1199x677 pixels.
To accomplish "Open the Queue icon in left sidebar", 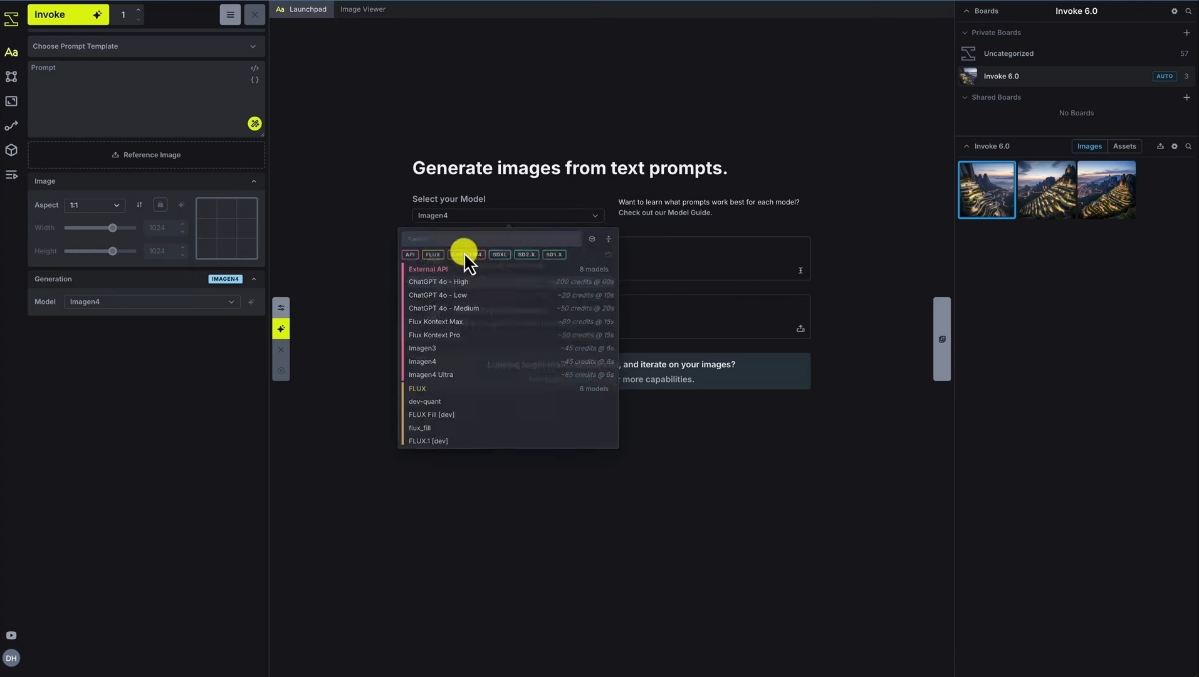I will tap(11, 175).
